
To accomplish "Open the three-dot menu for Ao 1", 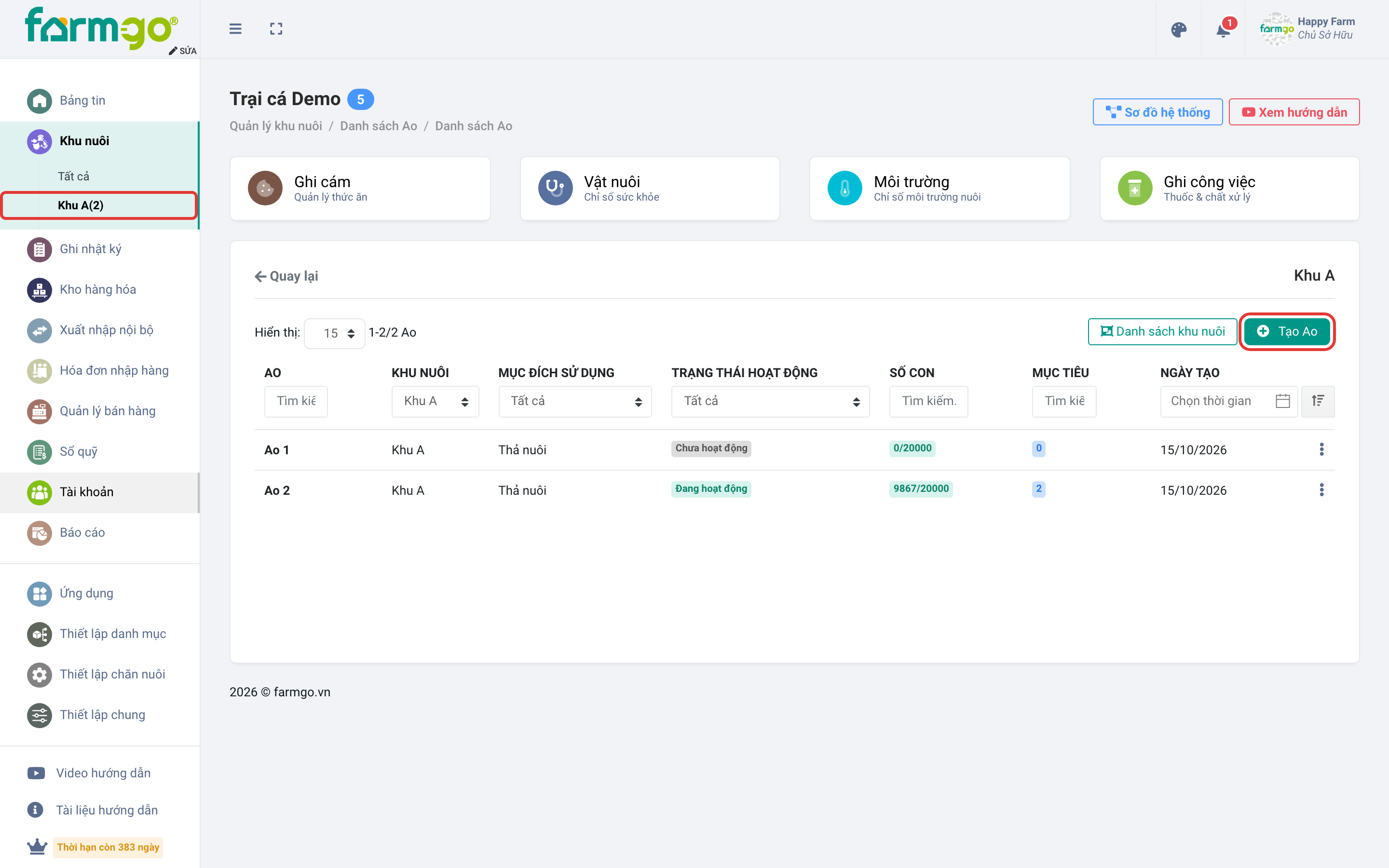I will point(1321,449).
